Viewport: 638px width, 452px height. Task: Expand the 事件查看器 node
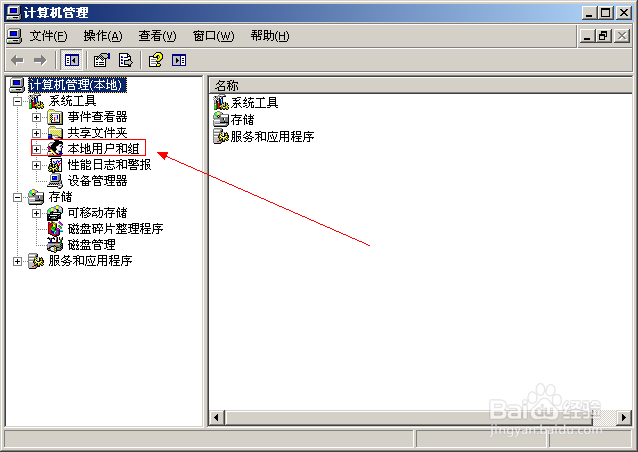(x=37, y=118)
